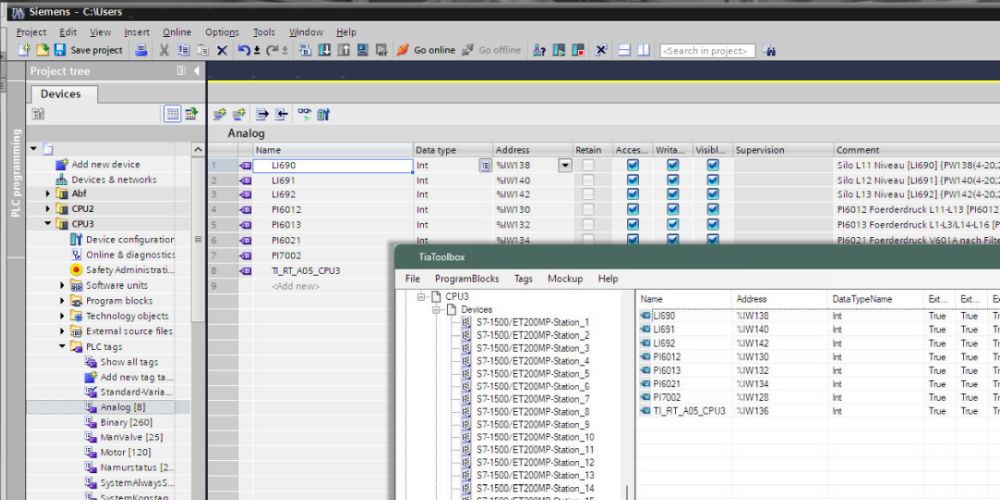Click the Start simulation icon
Viewport: 1000px width, 500px height.
(x=362, y=50)
